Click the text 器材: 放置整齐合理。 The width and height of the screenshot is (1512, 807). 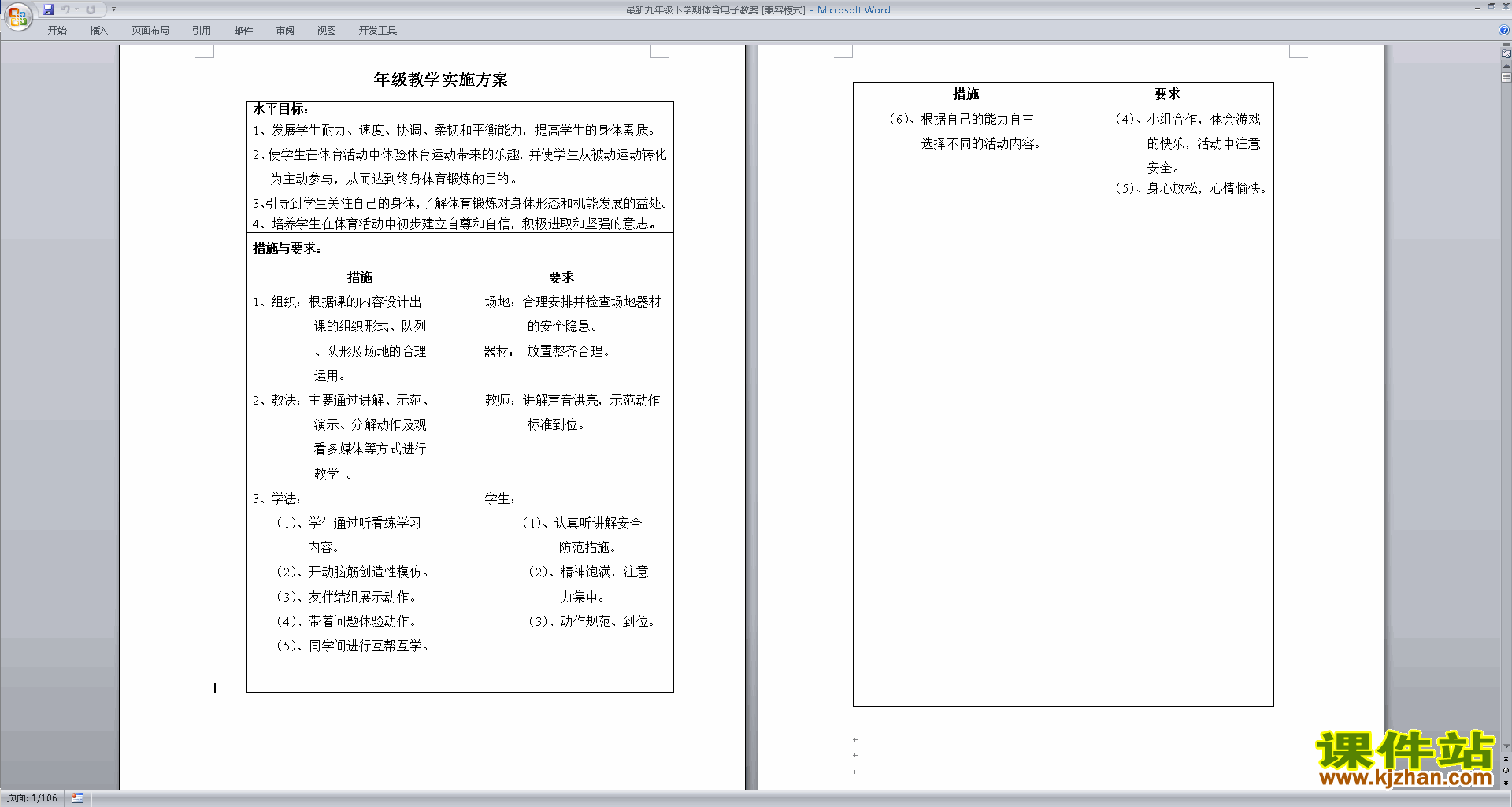(547, 352)
